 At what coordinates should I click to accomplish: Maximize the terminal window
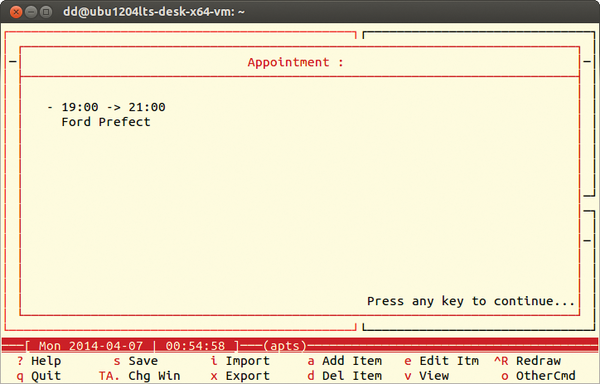pyautogui.click(x=46, y=12)
